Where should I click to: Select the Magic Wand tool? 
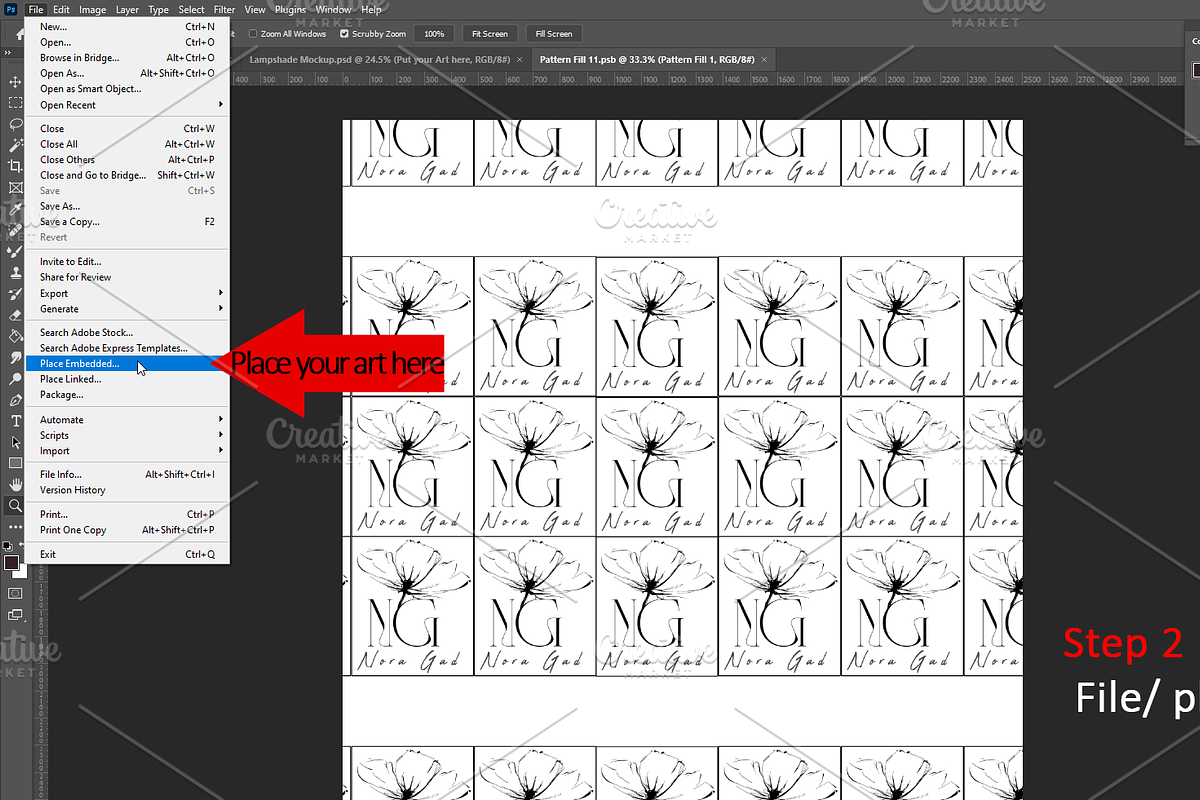15,145
